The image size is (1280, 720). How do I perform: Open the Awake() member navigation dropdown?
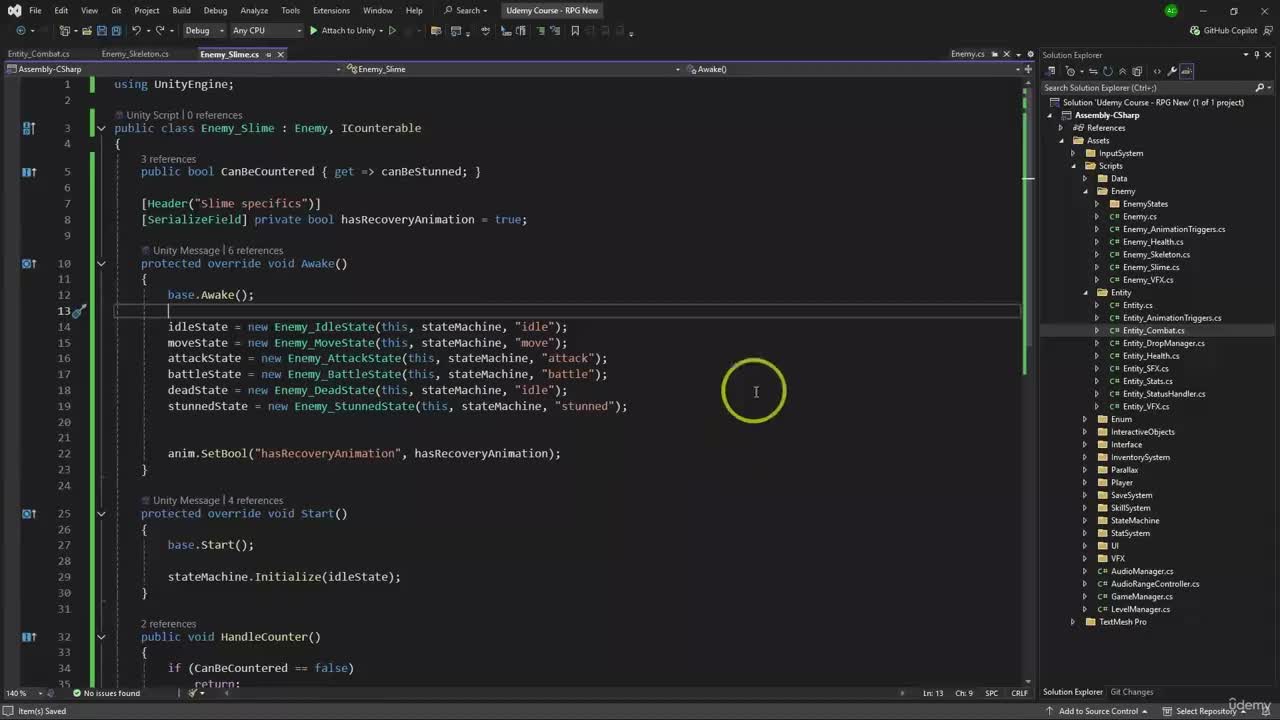tap(853, 69)
